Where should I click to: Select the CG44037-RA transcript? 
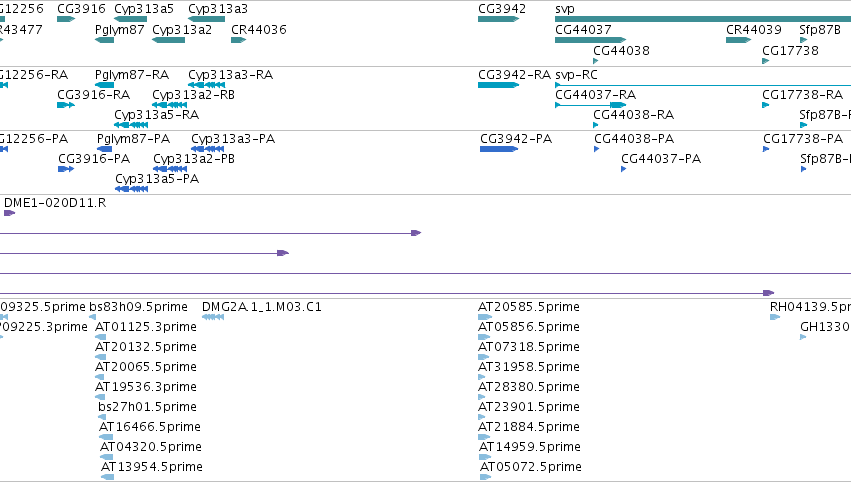point(590,105)
